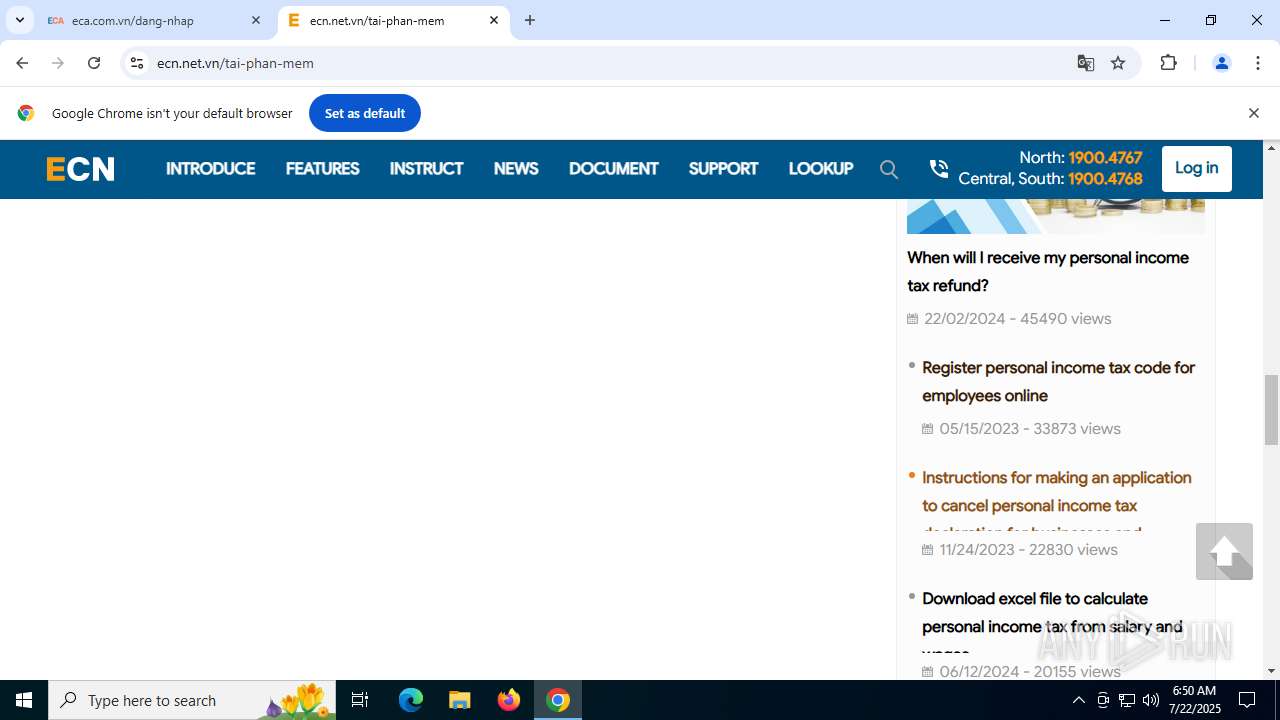Click the Chrome taskbar icon

pyautogui.click(x=558, y=700)
